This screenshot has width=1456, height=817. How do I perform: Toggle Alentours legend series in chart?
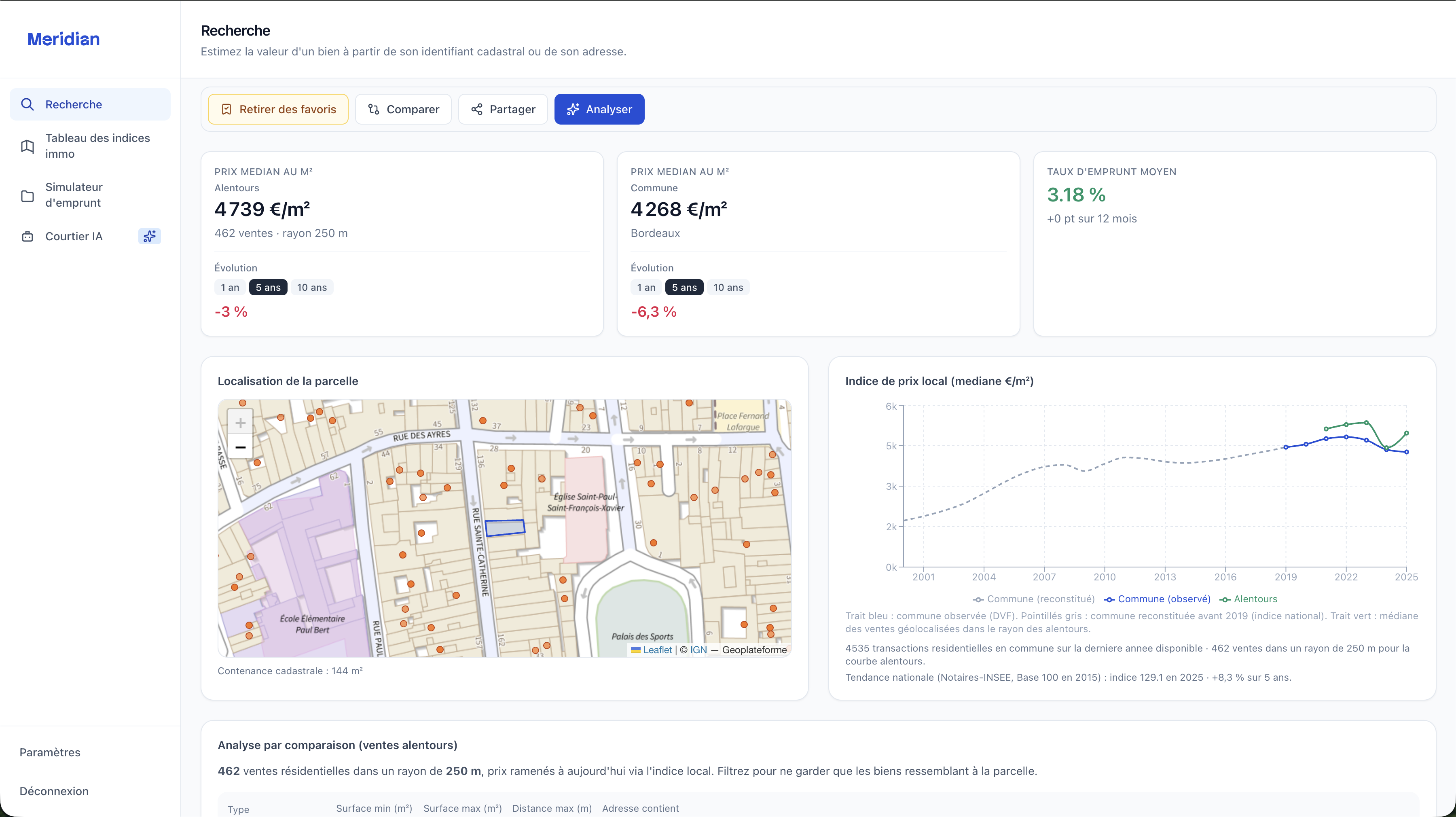click(x=1248, y=599)
